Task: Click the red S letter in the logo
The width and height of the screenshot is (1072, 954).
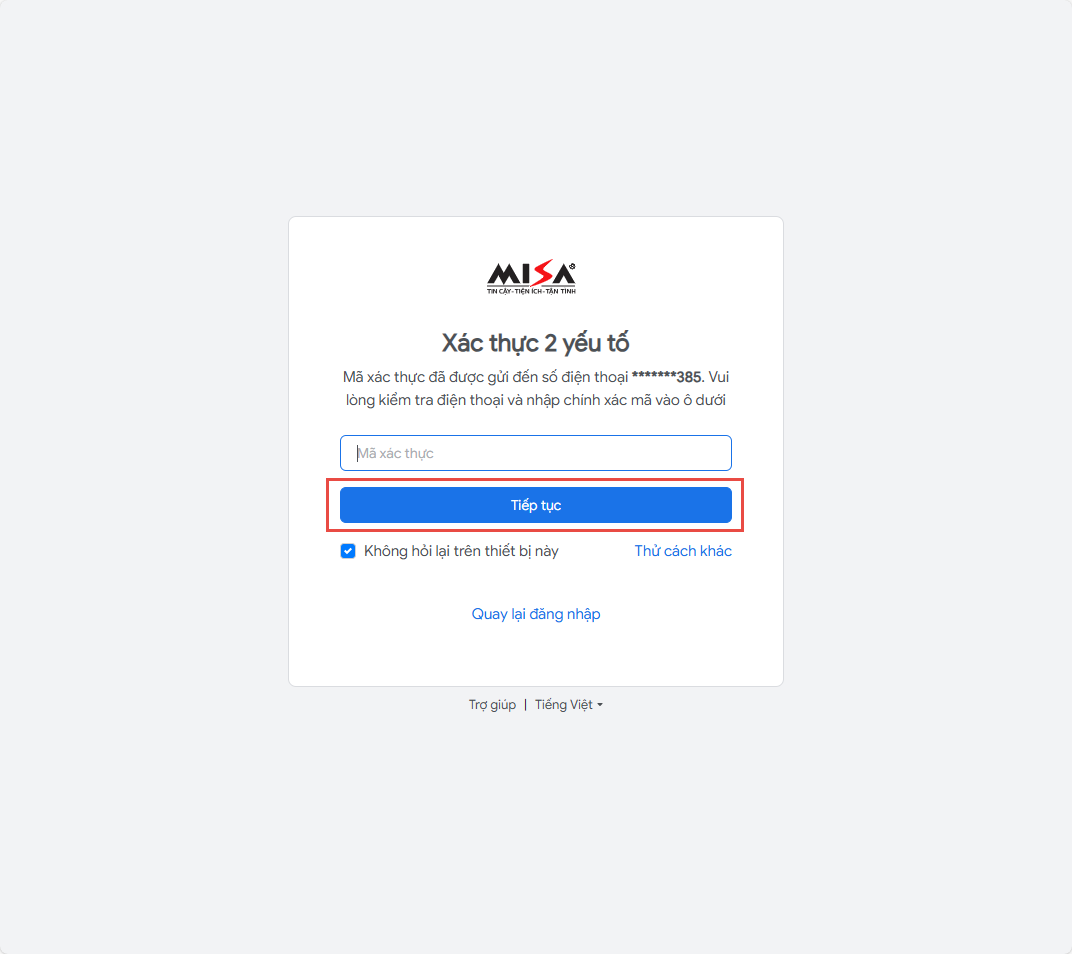Action: 543,274
